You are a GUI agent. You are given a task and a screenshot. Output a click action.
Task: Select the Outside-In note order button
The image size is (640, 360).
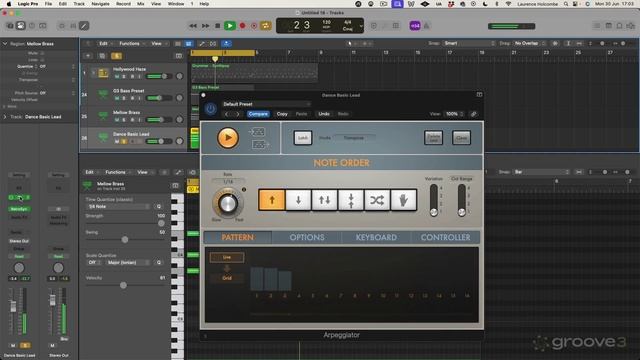click(x=351, y=200)
